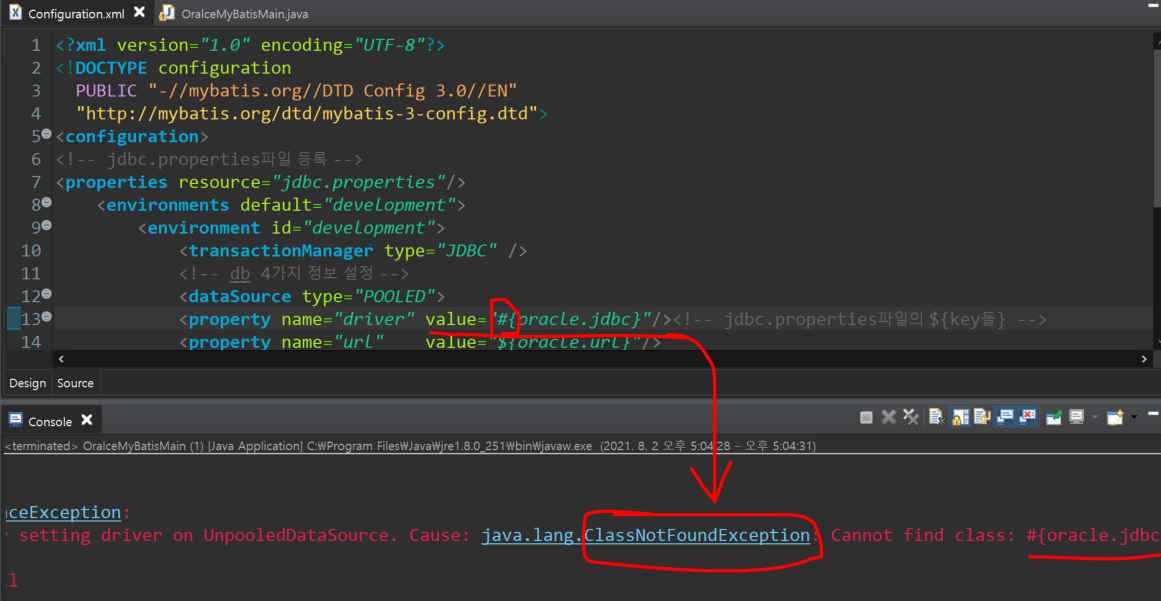Select the Console tab

pyautogui.click(x=50, y=420)
